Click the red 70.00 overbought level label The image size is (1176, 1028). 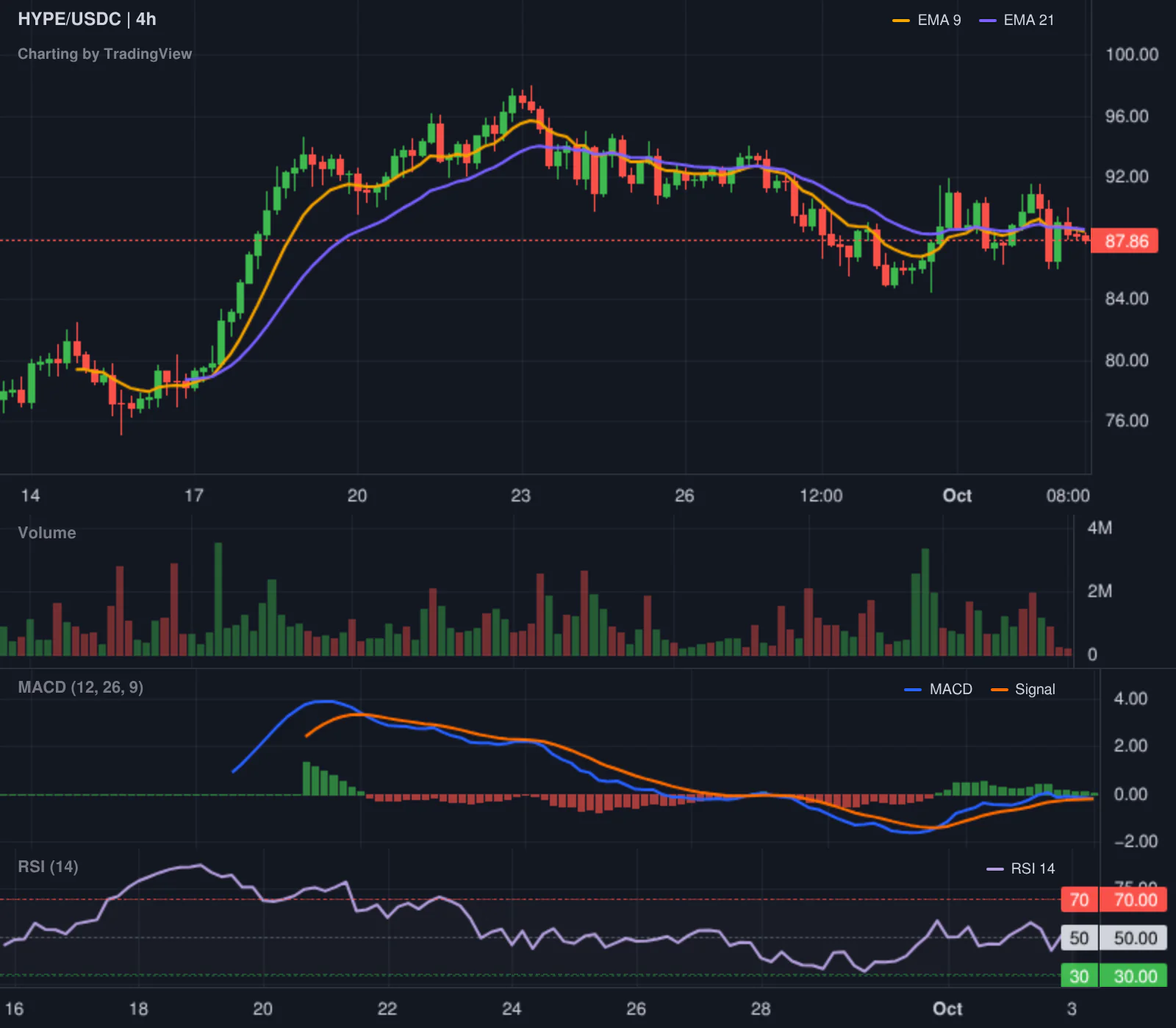click(1133, 900)
